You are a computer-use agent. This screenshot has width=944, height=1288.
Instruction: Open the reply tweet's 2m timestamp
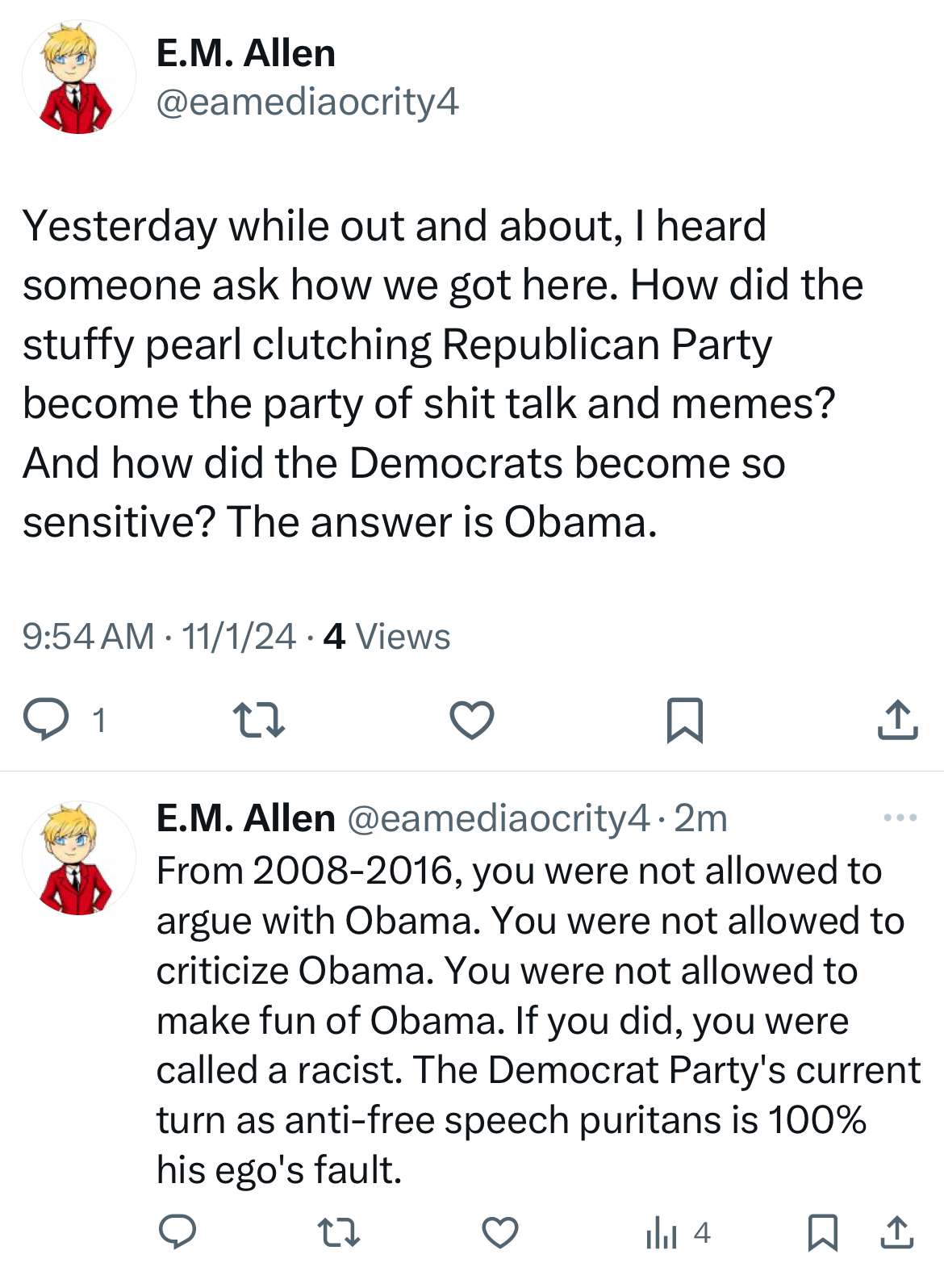coord(700,818)
